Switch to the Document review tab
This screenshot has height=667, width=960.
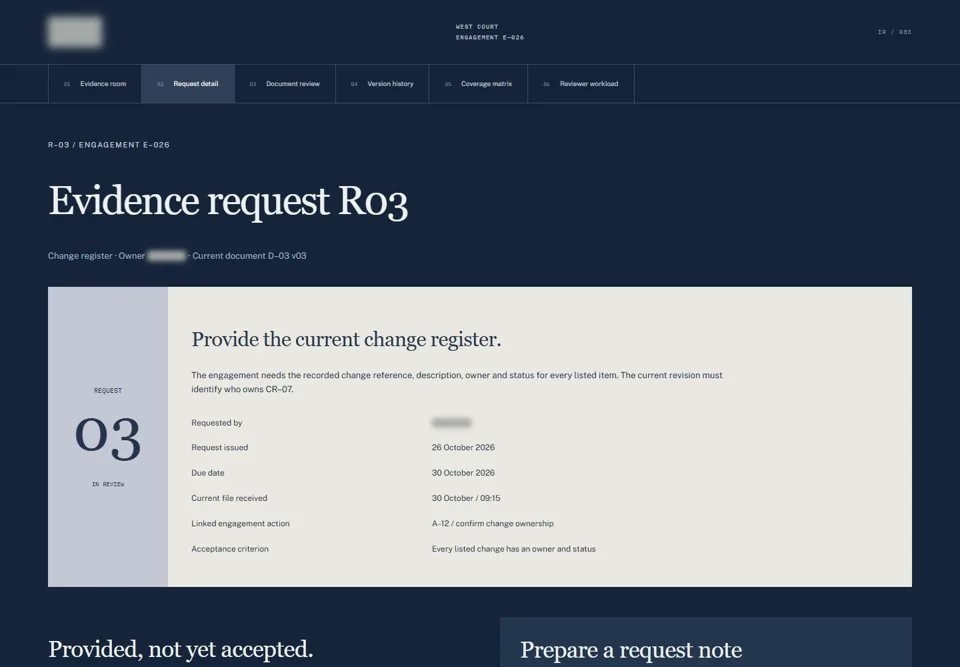coord(285,84)
